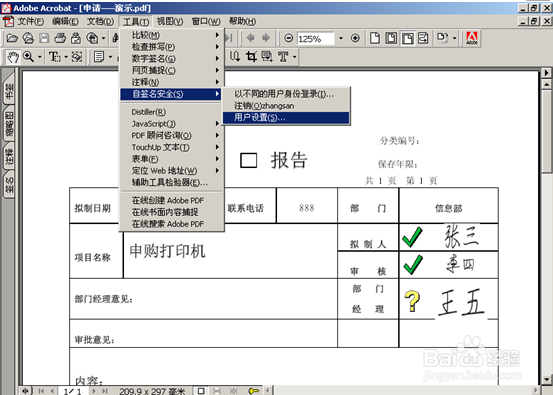This screenshot has width=553, height=395.
Task: Select the Text Select tool
Action: pyautogui.click(x=54, y=56)
